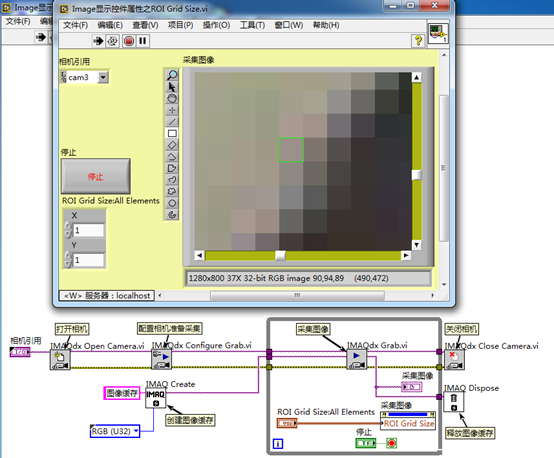Toggle Run Continuously mode
The image size is (554, 458).
[113, 41]
